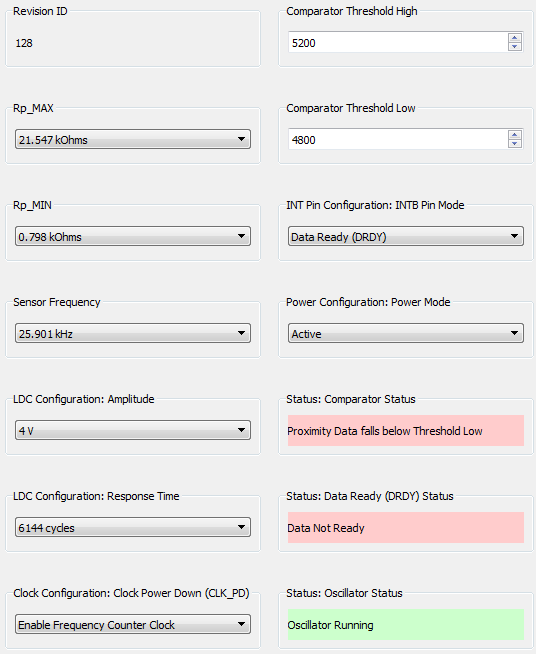Expand the LDC Amplitude 4 V dropdown
536x654 pixels.
point(133,430)
